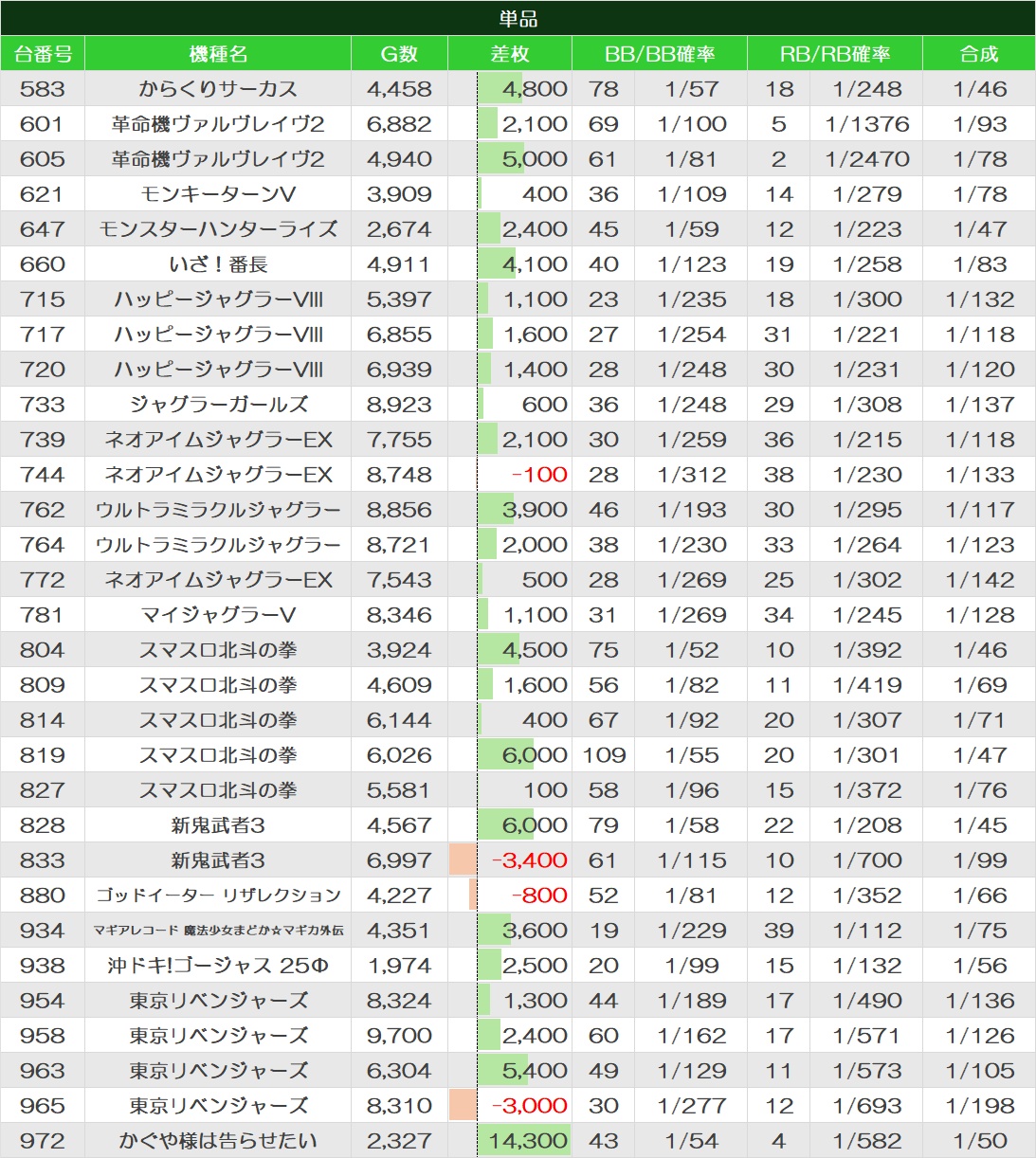Click the 14,300 difference value
The height and width of the screenshot is (1158, 1036).
(529, 1141)
